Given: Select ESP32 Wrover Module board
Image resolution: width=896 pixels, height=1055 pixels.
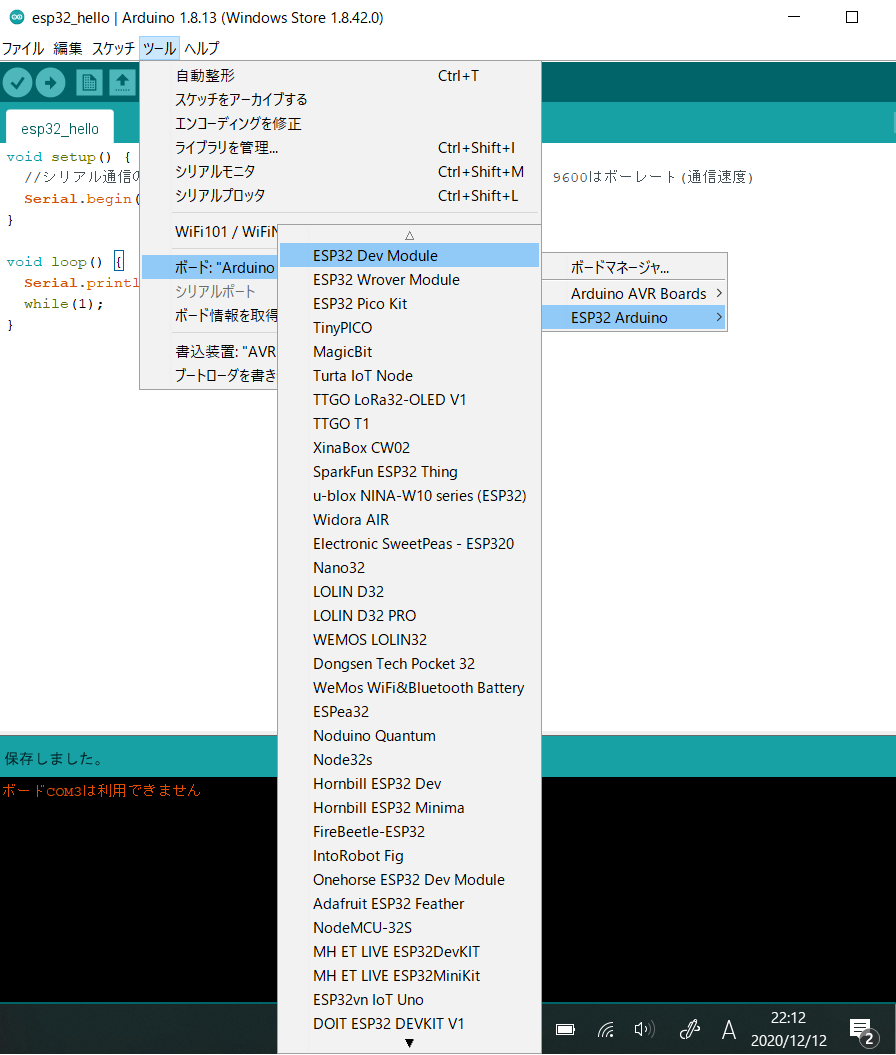Looking at the screenshot, I should tap(409, 279).
